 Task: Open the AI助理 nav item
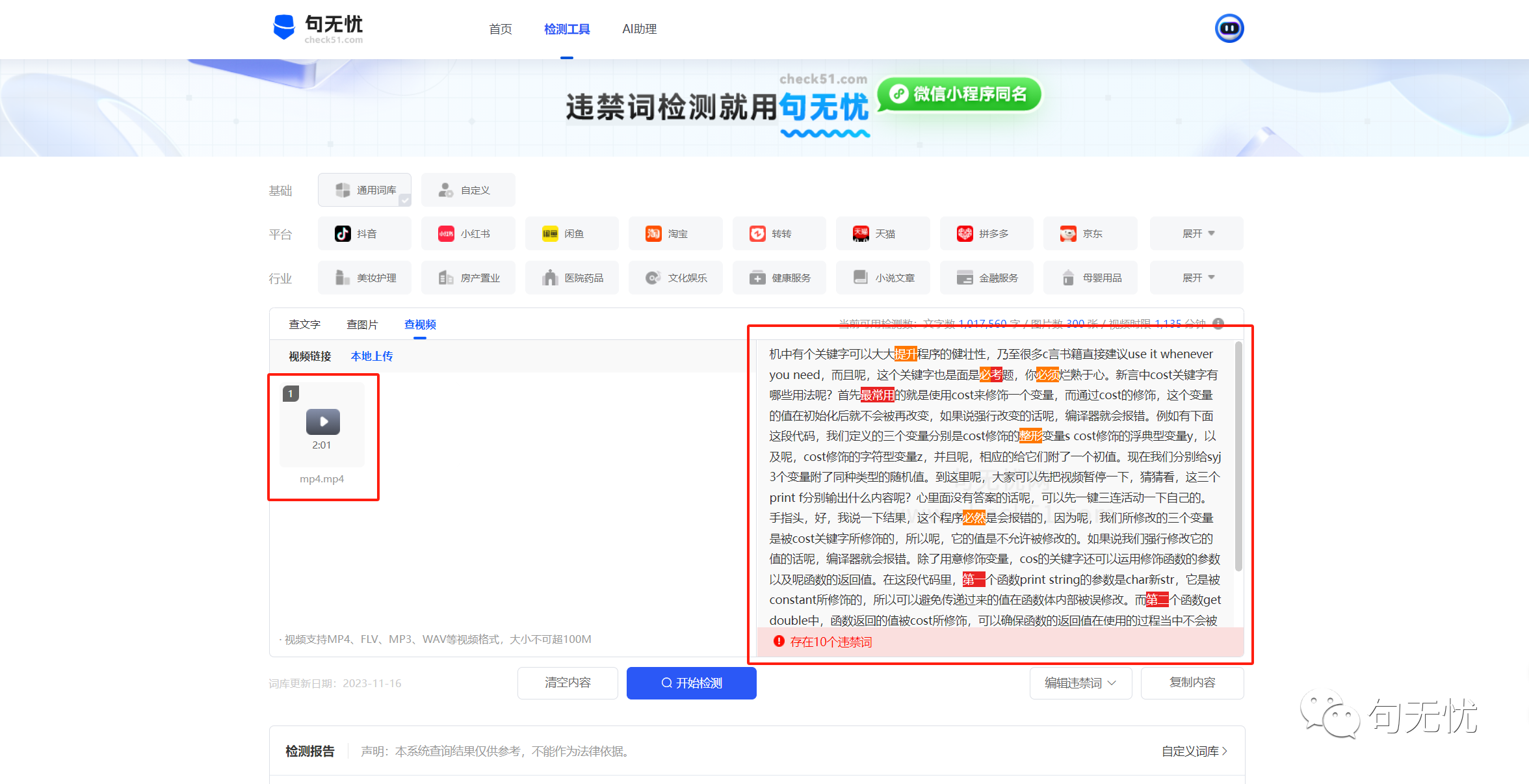(640, 29)
